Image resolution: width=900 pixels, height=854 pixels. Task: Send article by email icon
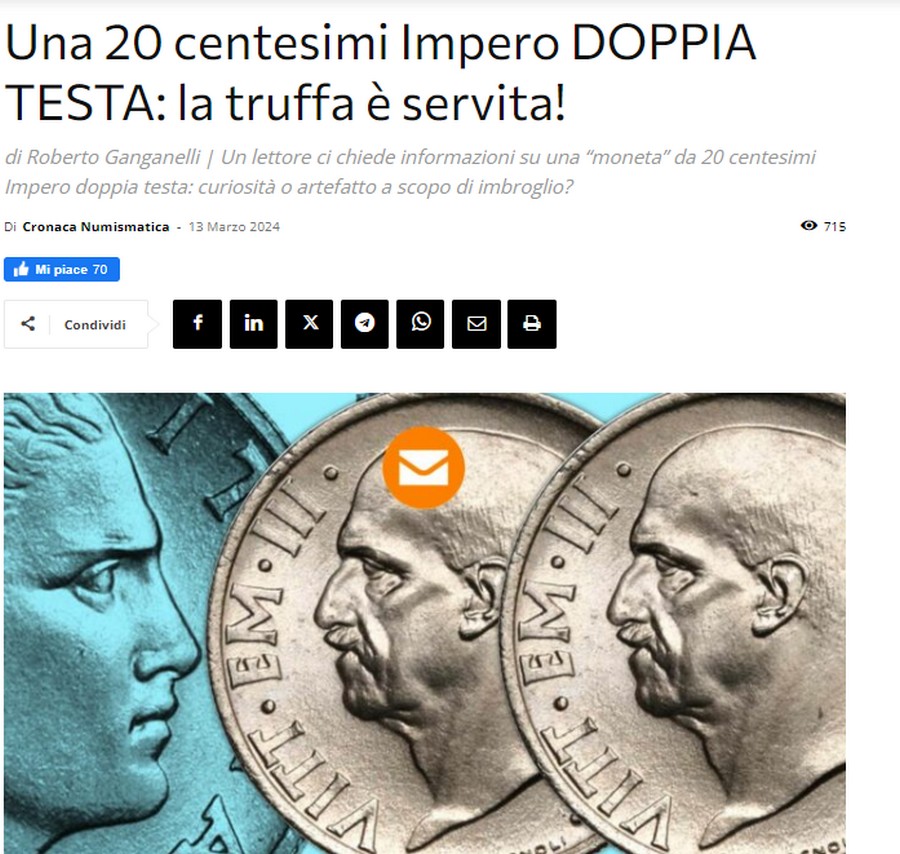click(x=476, y=324)
